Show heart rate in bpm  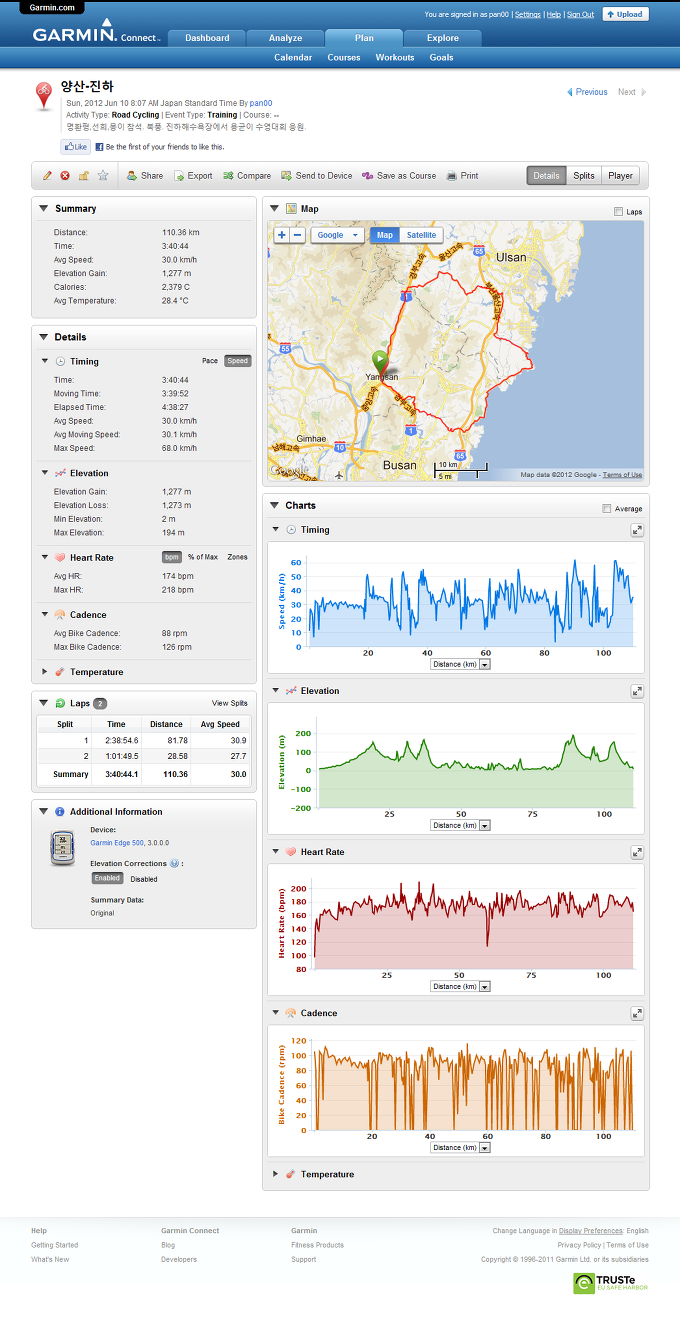point(172,557)
